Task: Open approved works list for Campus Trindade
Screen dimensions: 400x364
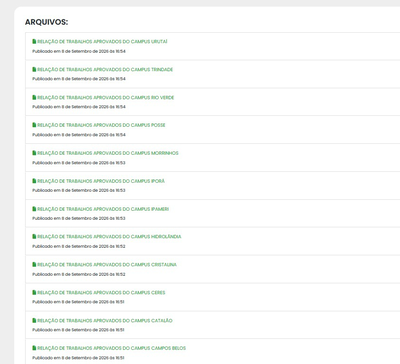Action: 105,70
